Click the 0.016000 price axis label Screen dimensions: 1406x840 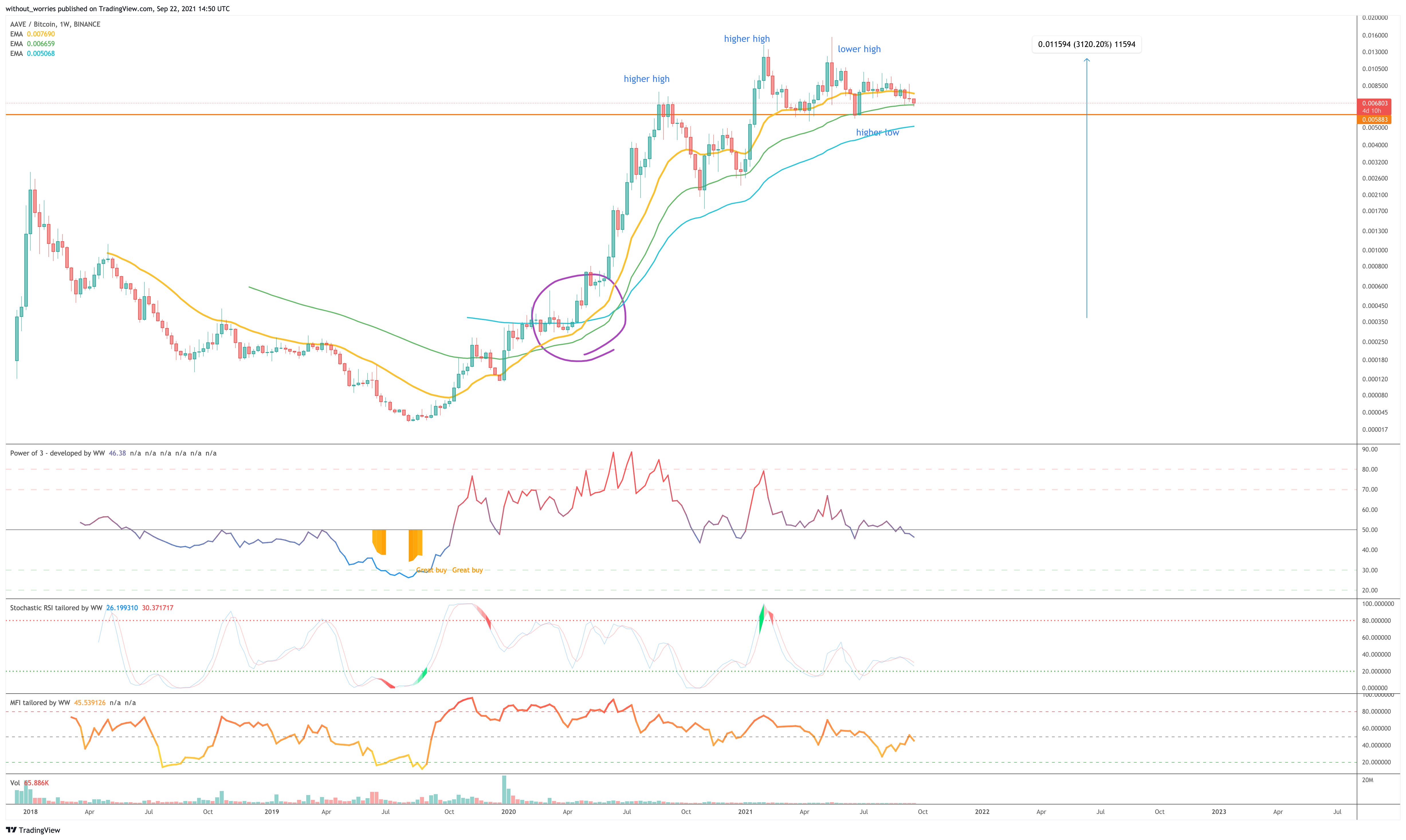tap(1375, 35)
